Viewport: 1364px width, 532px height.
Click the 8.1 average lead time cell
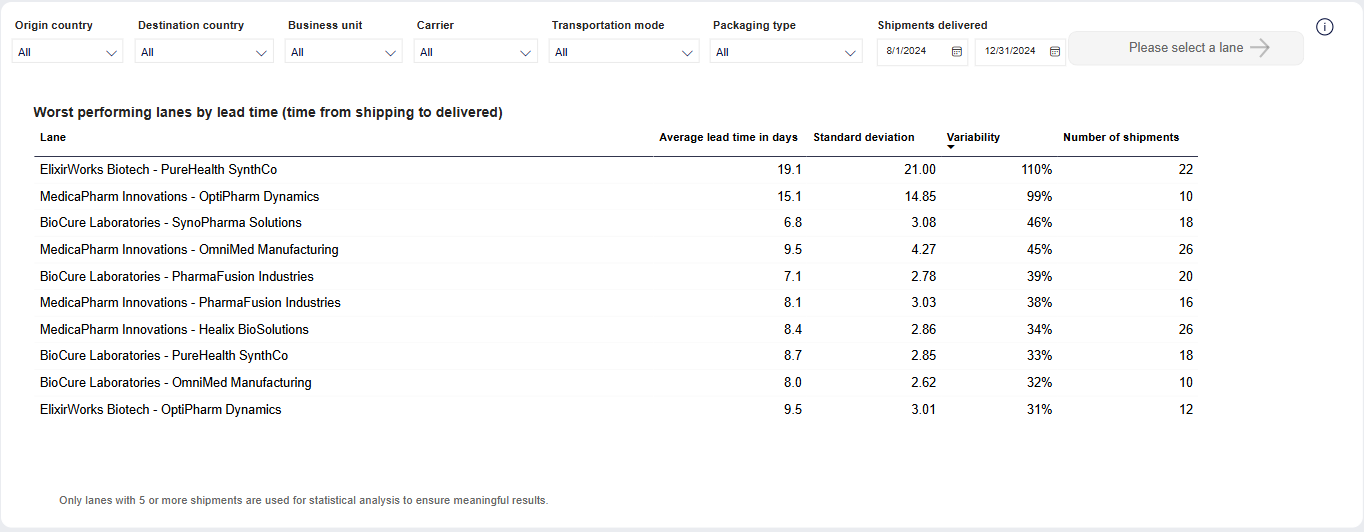click(792, 302)
